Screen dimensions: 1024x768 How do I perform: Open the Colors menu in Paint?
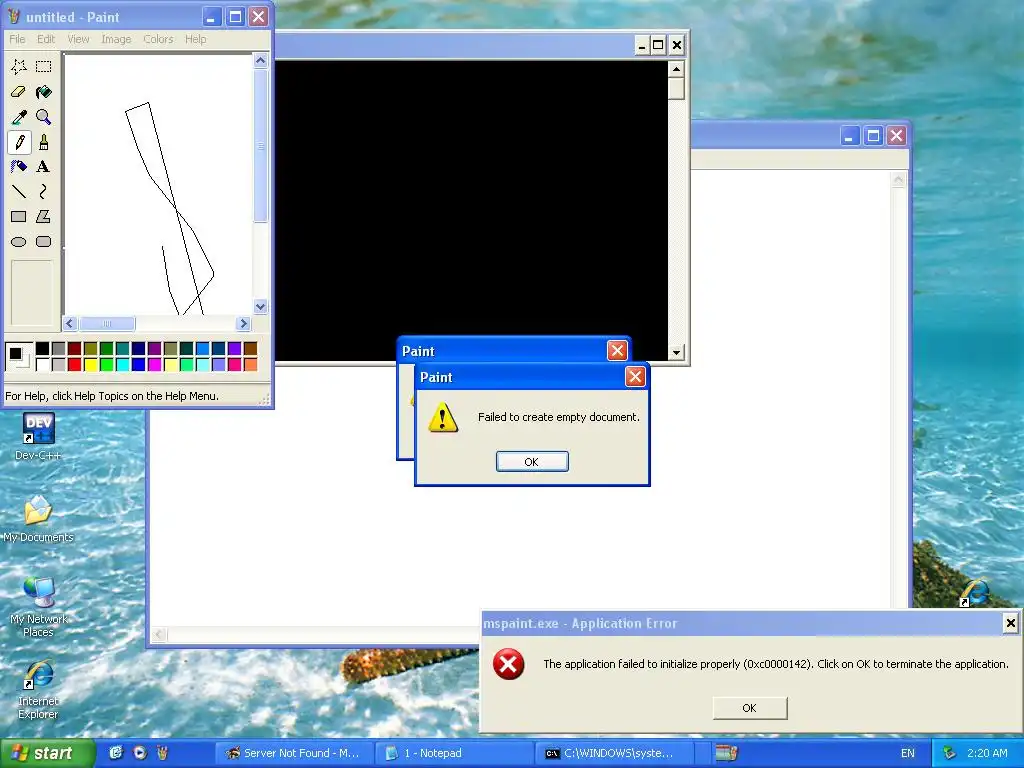pyautogui.click(x=158, y=39)
